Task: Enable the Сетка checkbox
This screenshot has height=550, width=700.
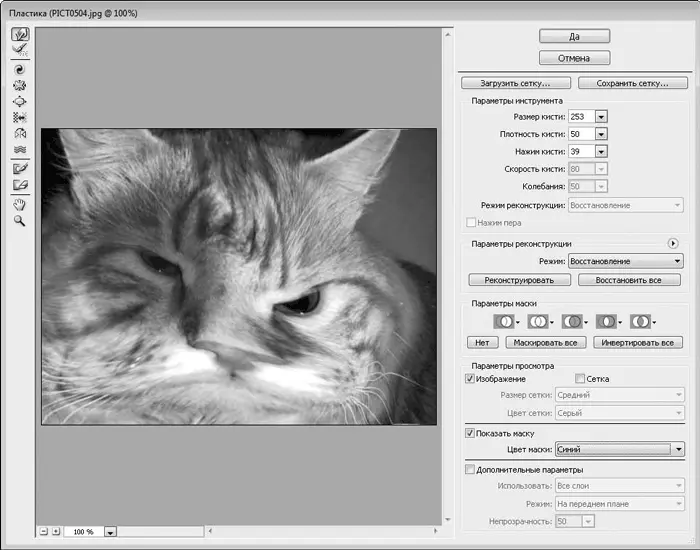Action: pos(580,379)
